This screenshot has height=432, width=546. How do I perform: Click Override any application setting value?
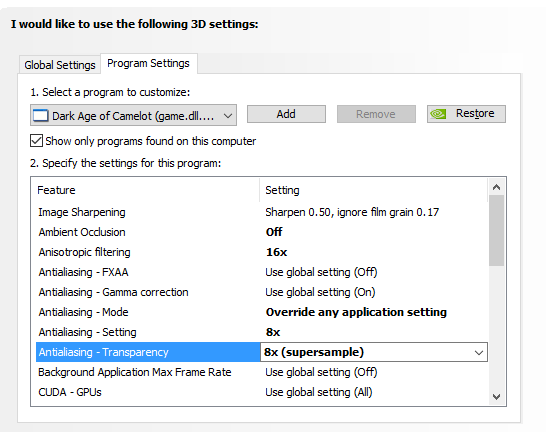click(356, 312)
